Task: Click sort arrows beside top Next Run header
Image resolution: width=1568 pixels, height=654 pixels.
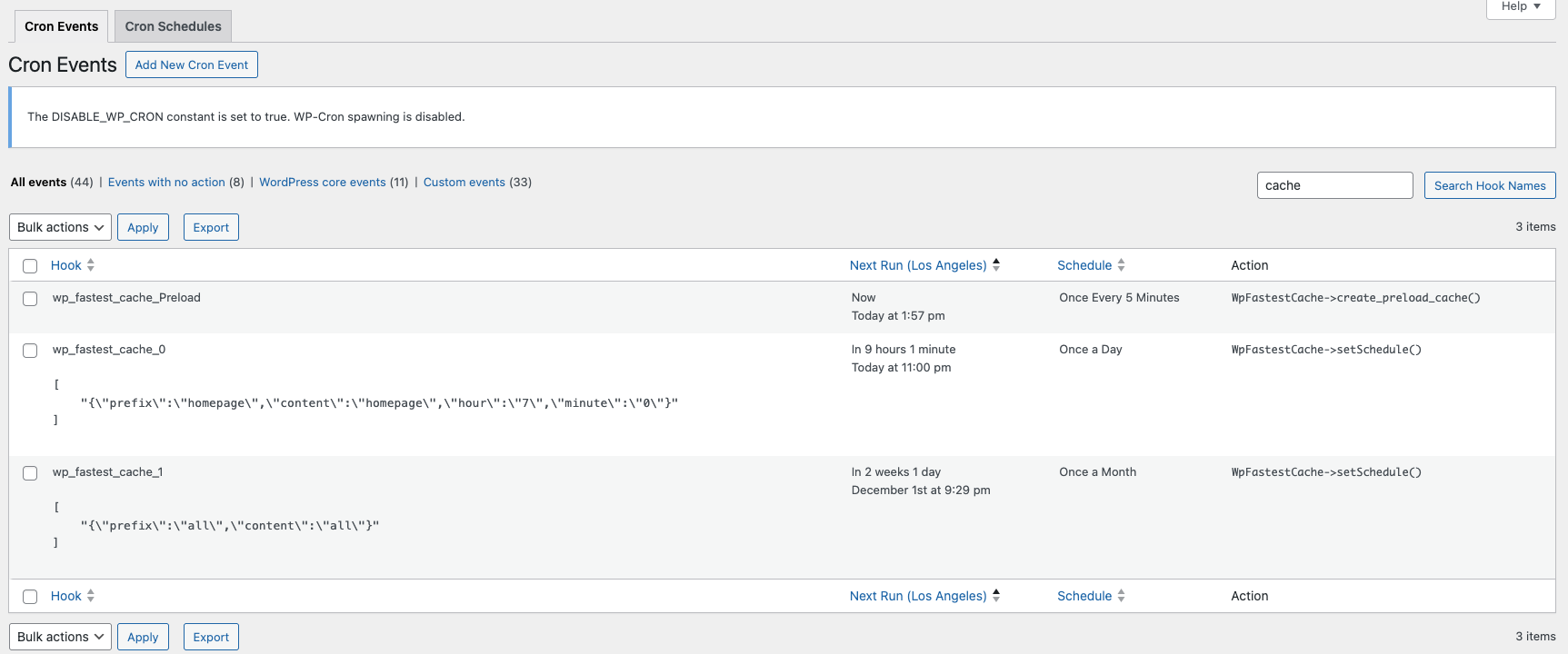Action: [x=996, y=265]
